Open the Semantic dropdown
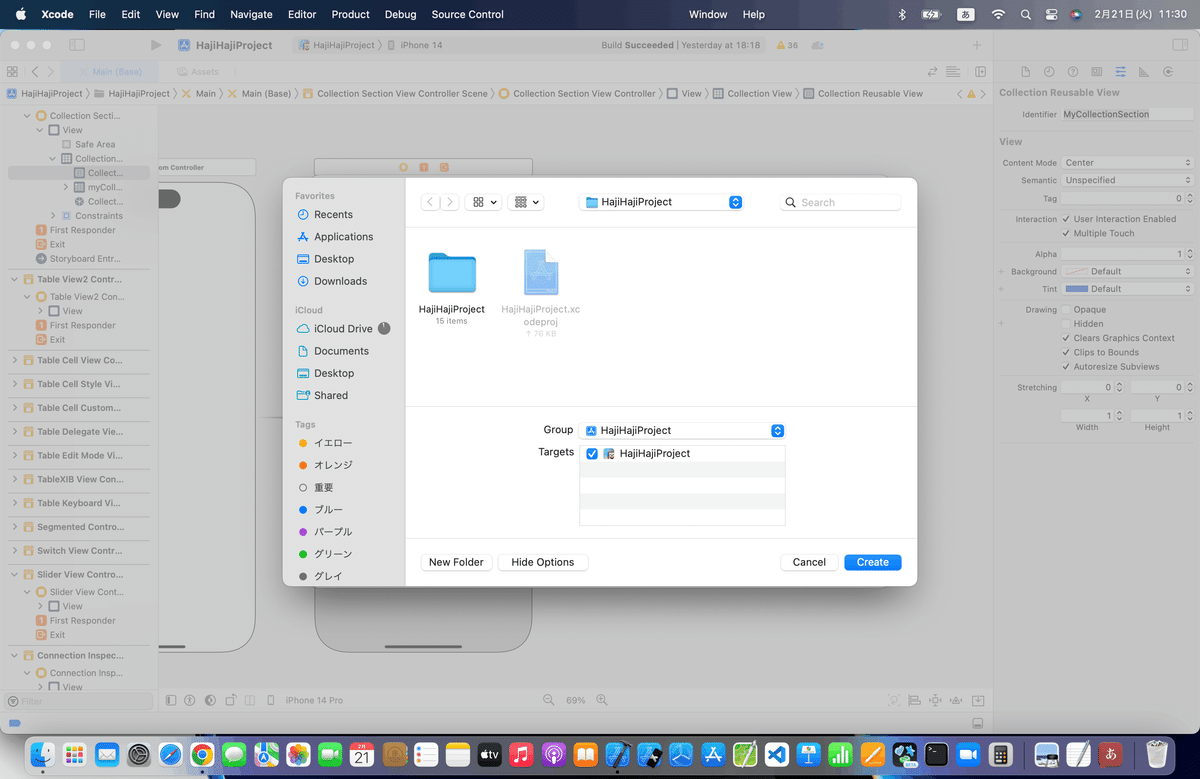1200x779 pixels. point(1127,180)
